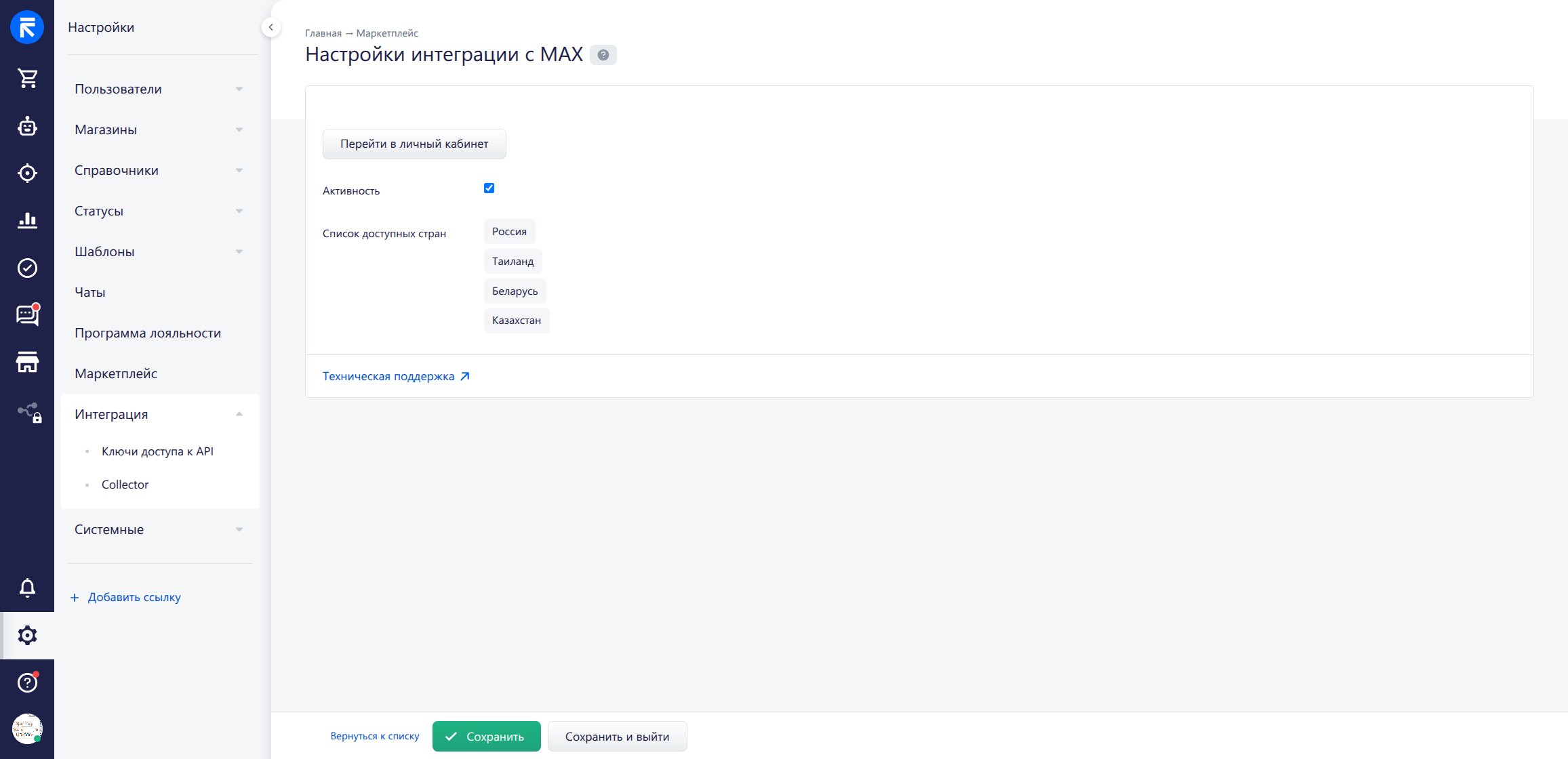Click the user avatar at bottom-left
The image size is (1568, 759).
tap(27, 729)
